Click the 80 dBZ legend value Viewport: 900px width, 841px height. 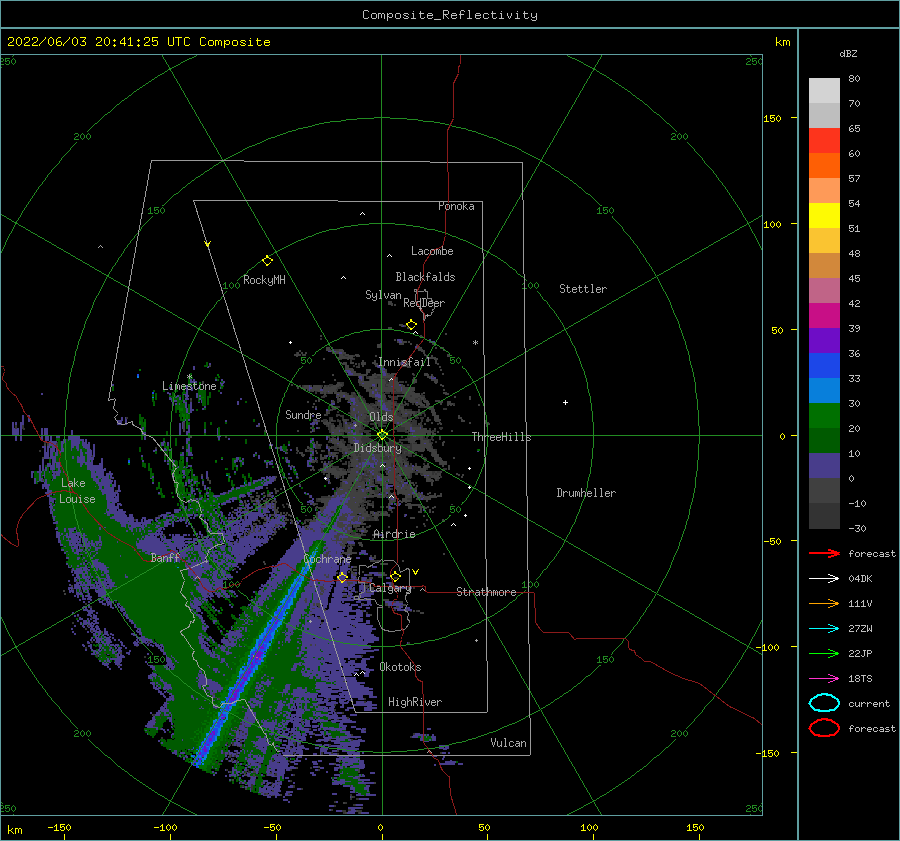tap(854, 78)
